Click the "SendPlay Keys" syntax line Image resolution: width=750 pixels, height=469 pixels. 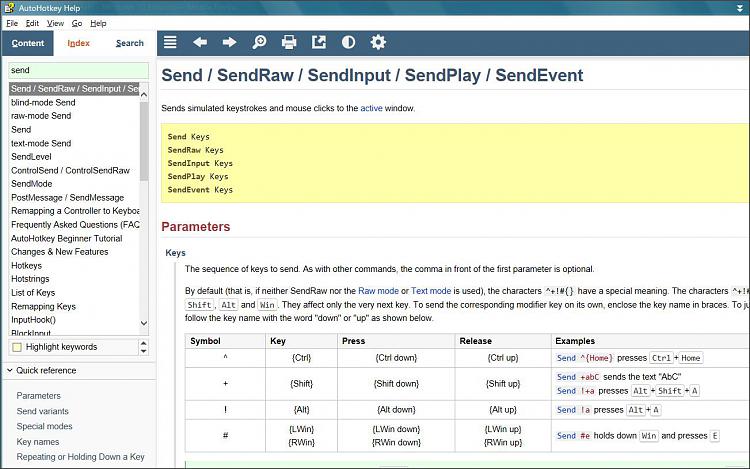[x=198, y=177]
